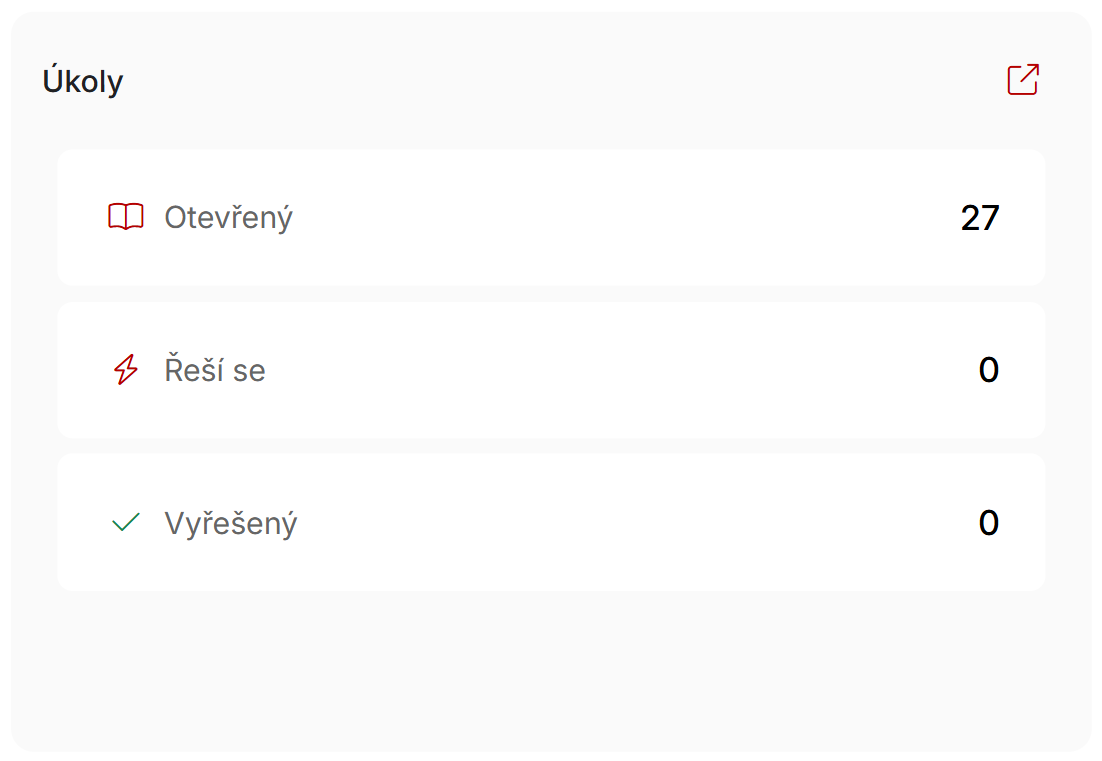Click the count 27 of open tasks
Image resolution: width=1102 pixels, height=761 pixels.
point(980,218)
